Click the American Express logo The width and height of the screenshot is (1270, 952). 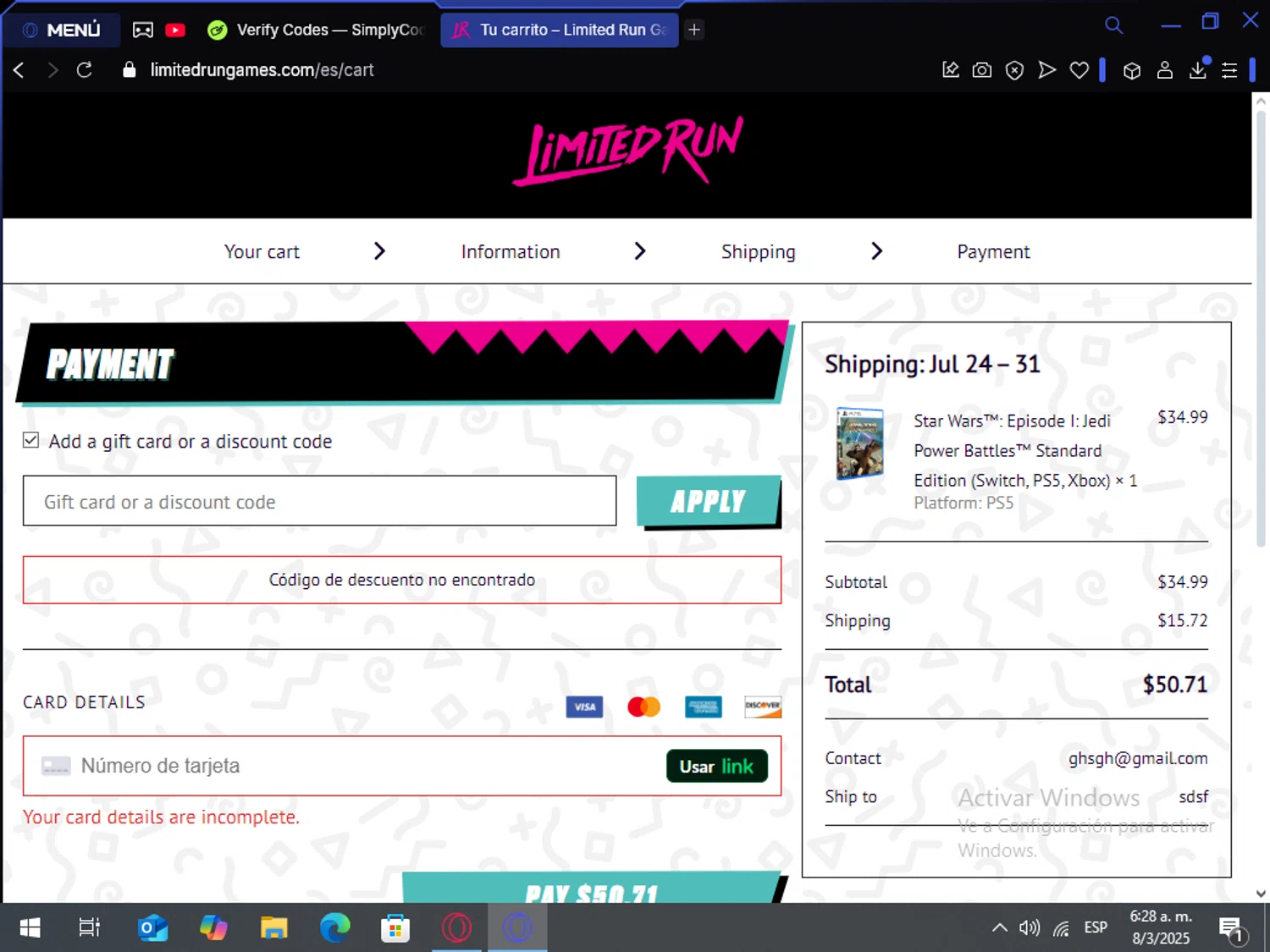[x=704, y=707]
